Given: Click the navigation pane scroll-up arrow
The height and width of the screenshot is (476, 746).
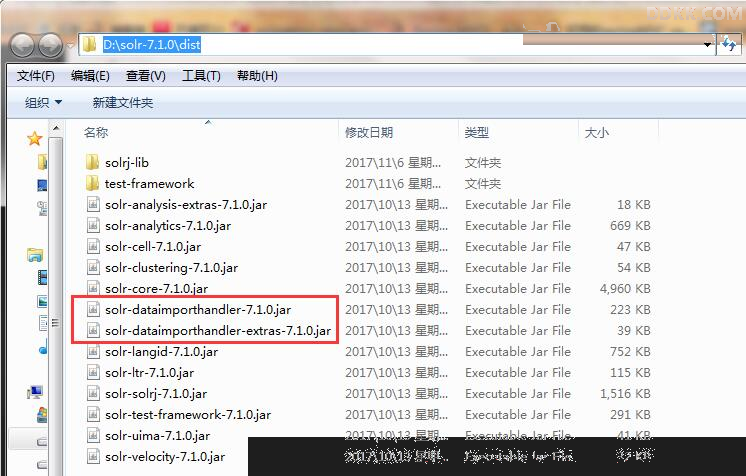Looking at the screenshot, I should pos(56,129).
